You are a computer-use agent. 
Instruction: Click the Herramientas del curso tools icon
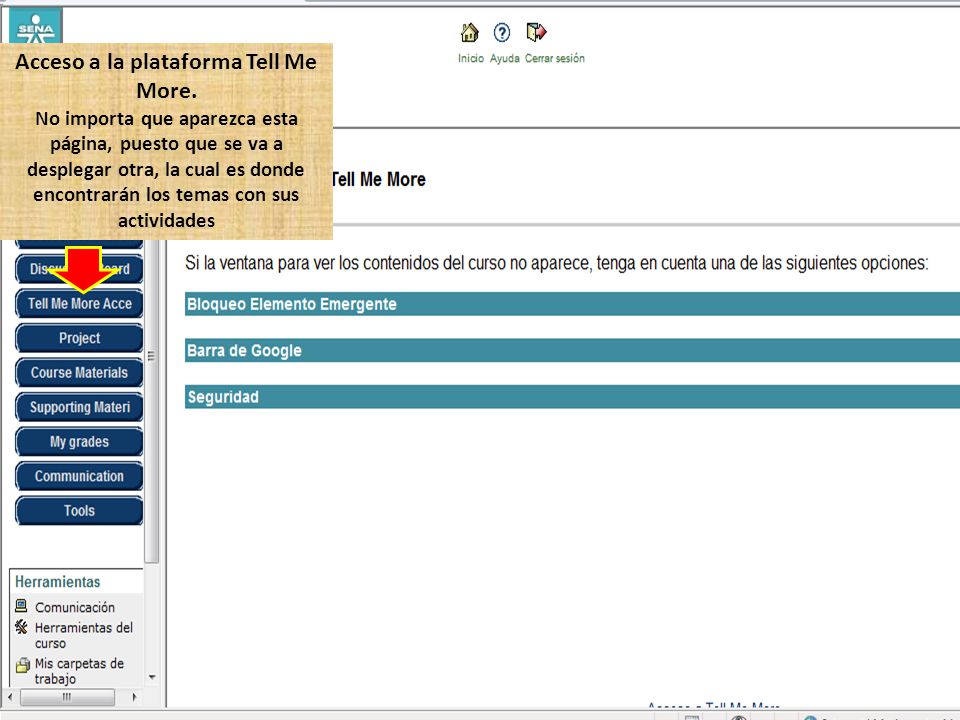point(21,626)
